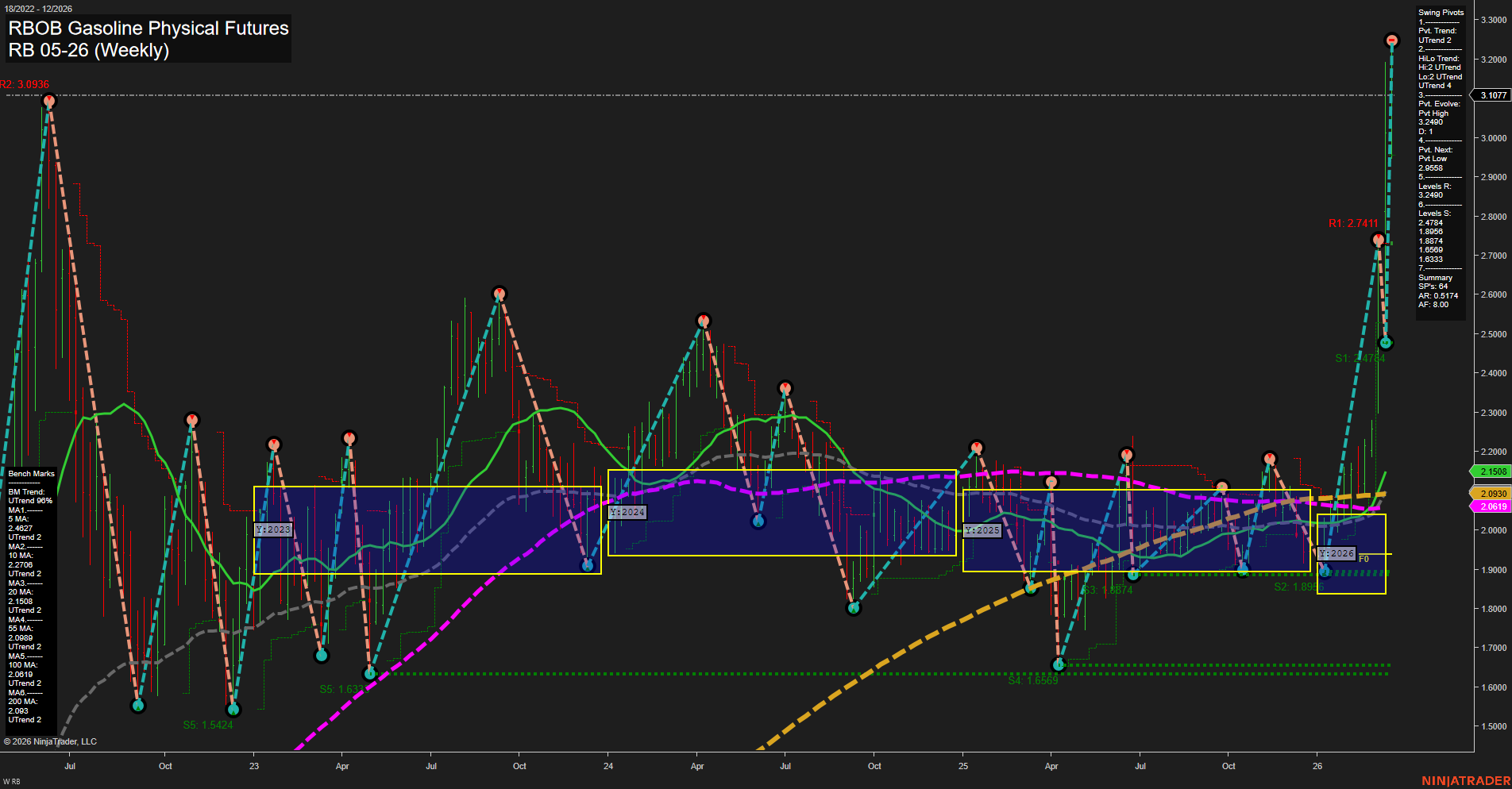Click the R2: 3.0936 resistance label

[25, 83]
